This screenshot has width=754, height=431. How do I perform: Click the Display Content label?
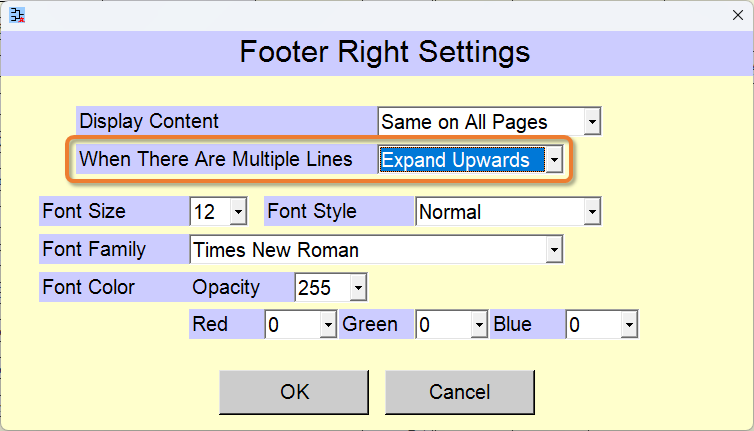point(149,121)
